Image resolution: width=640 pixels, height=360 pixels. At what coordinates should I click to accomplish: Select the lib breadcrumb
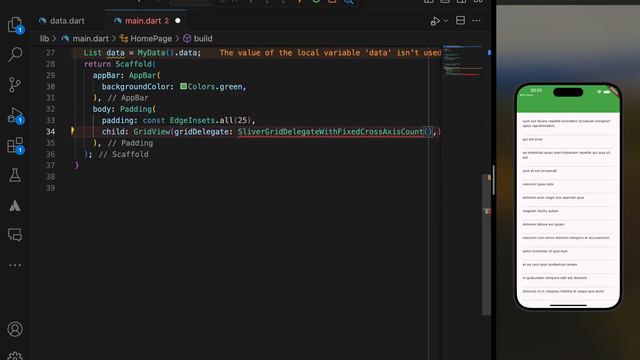(44, 38)
